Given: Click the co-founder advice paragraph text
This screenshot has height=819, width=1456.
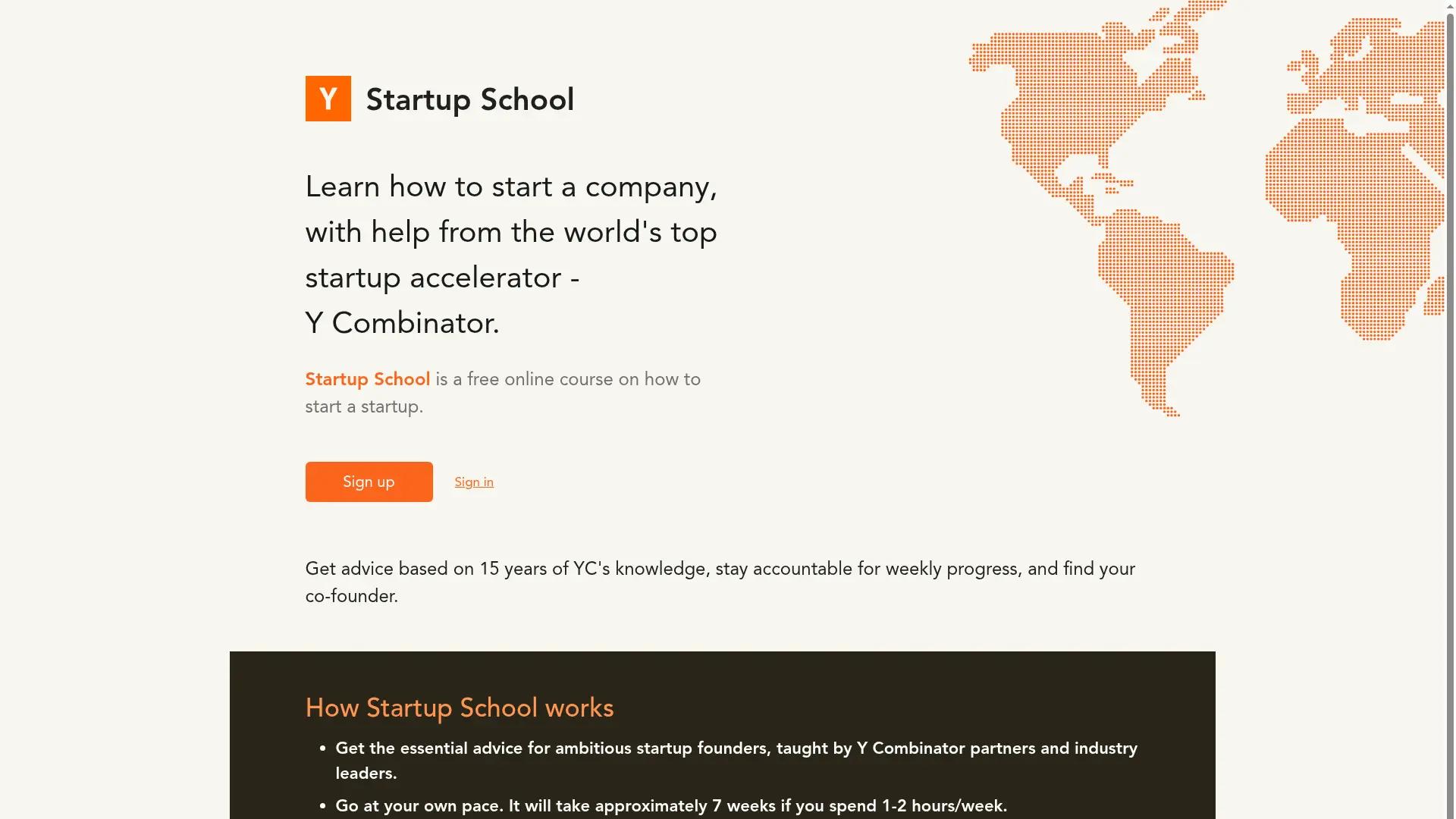Looking at the screenshot, I should click(719, 582).
